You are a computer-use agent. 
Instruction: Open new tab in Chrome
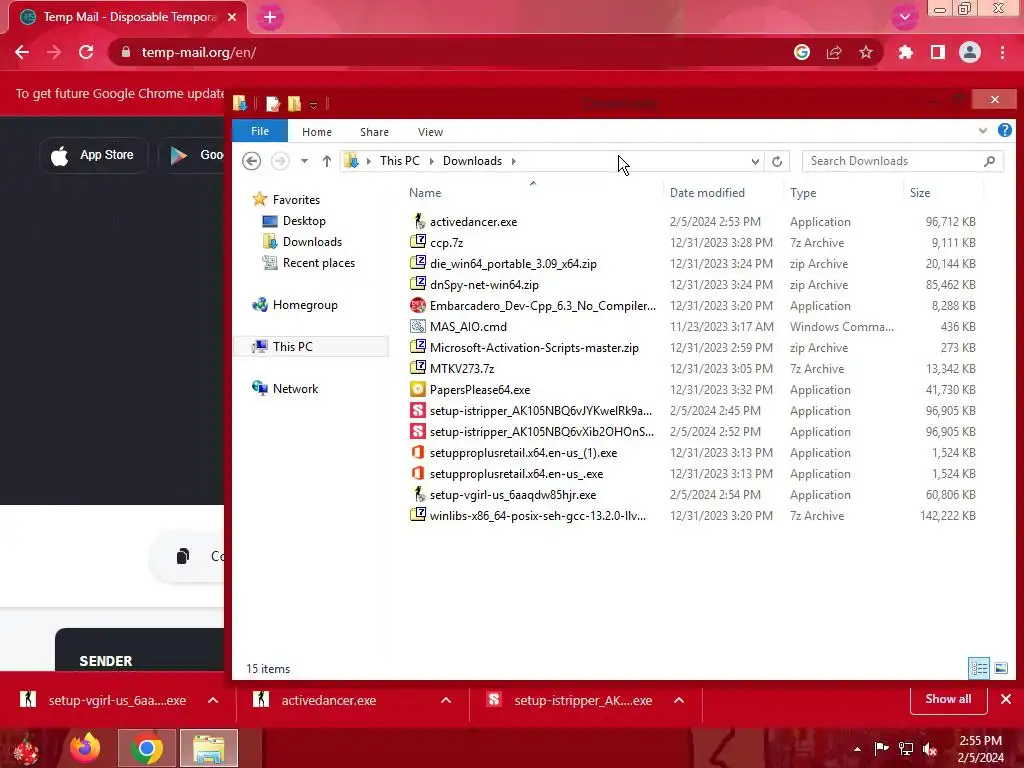click(x=270, y=18)
